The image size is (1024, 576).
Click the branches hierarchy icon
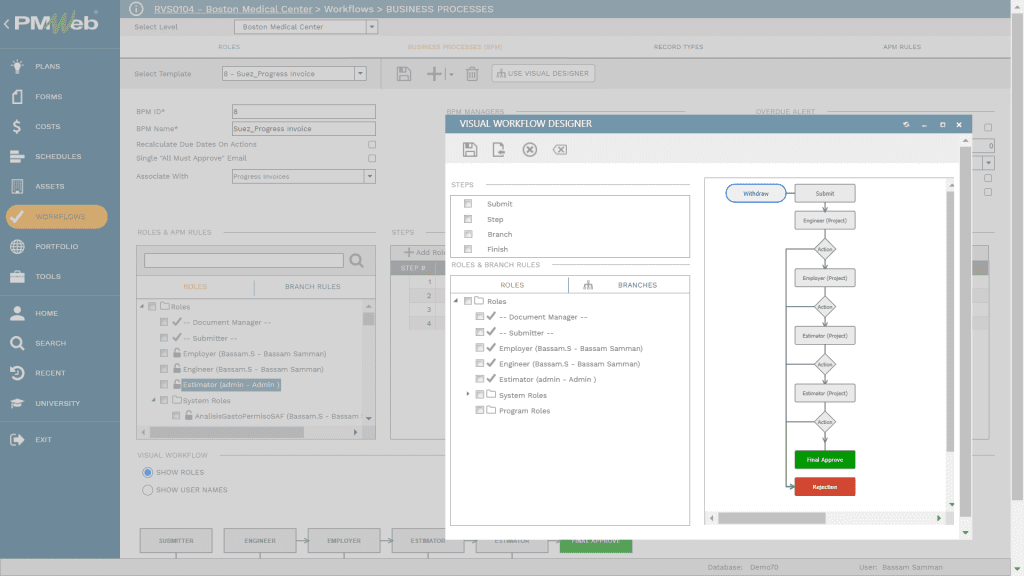[x=588, y=285]
